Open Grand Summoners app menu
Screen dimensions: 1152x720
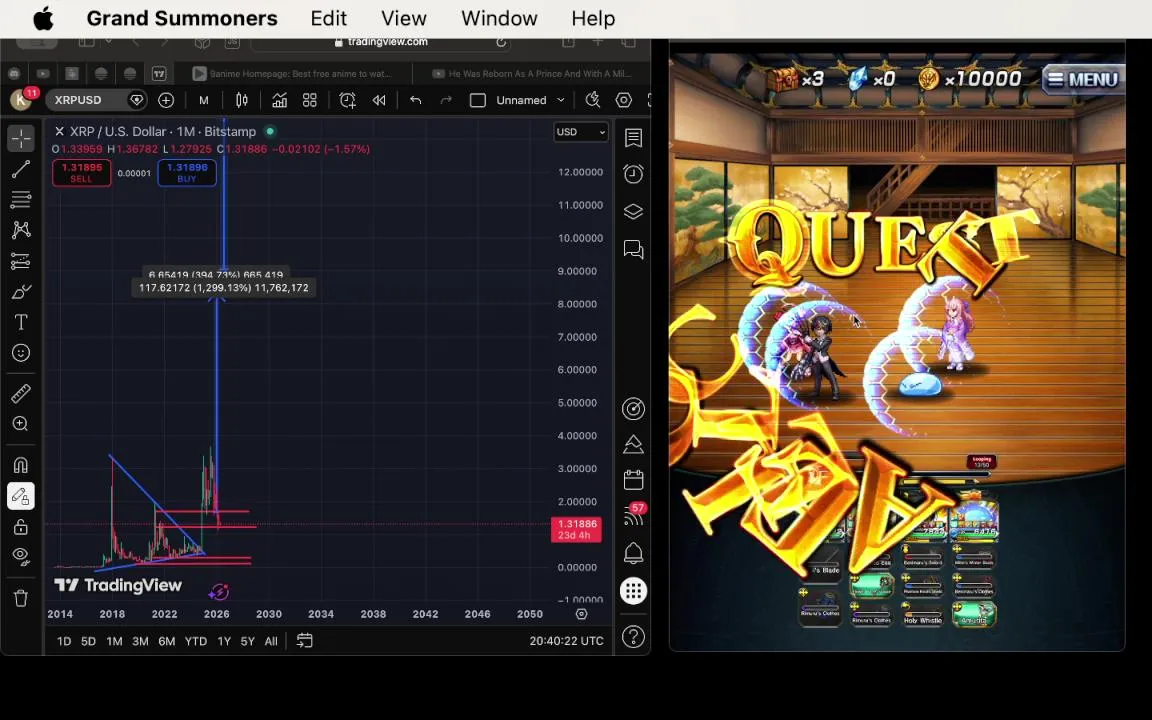click(x=182, y=18)
